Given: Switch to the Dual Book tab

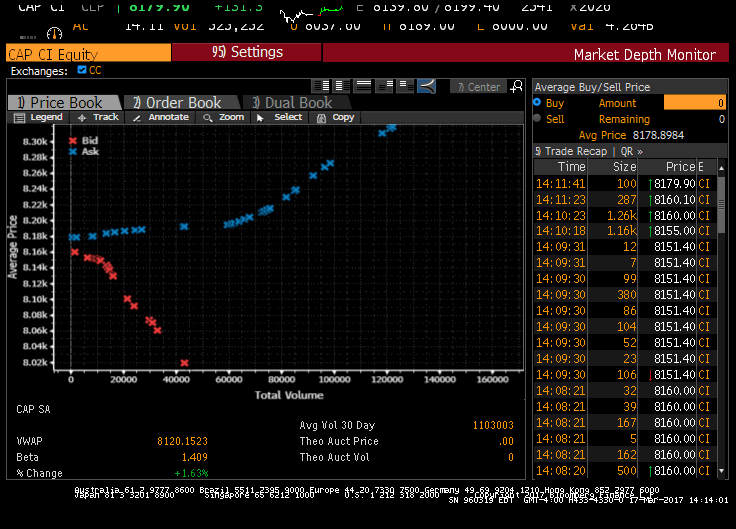Looking at the screenshot, I should [297, 102].
